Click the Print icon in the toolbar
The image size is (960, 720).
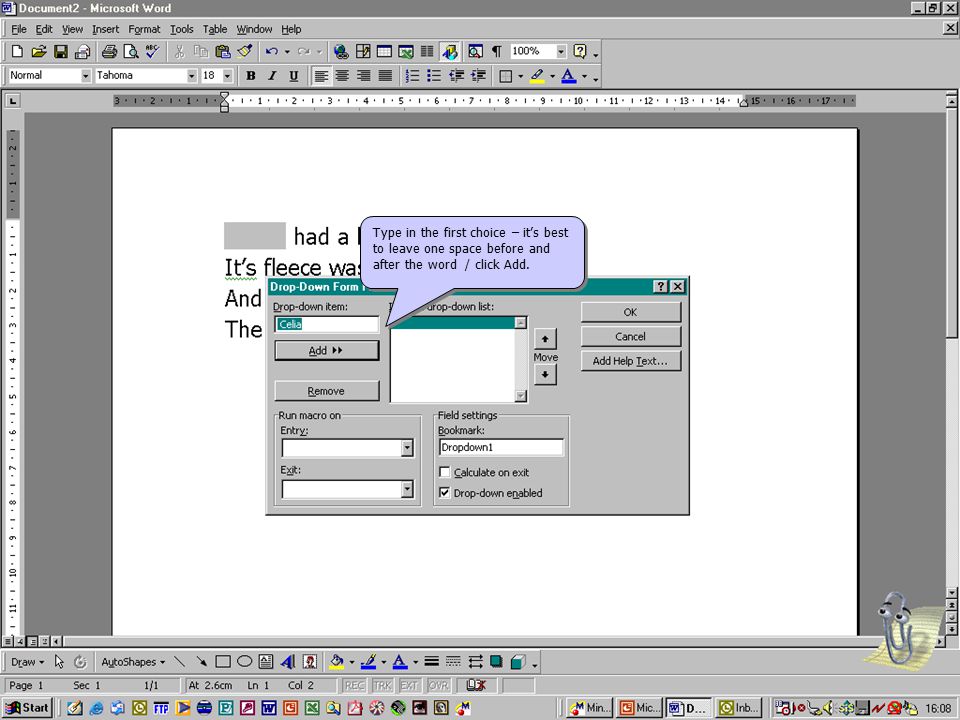pos(109,51)
